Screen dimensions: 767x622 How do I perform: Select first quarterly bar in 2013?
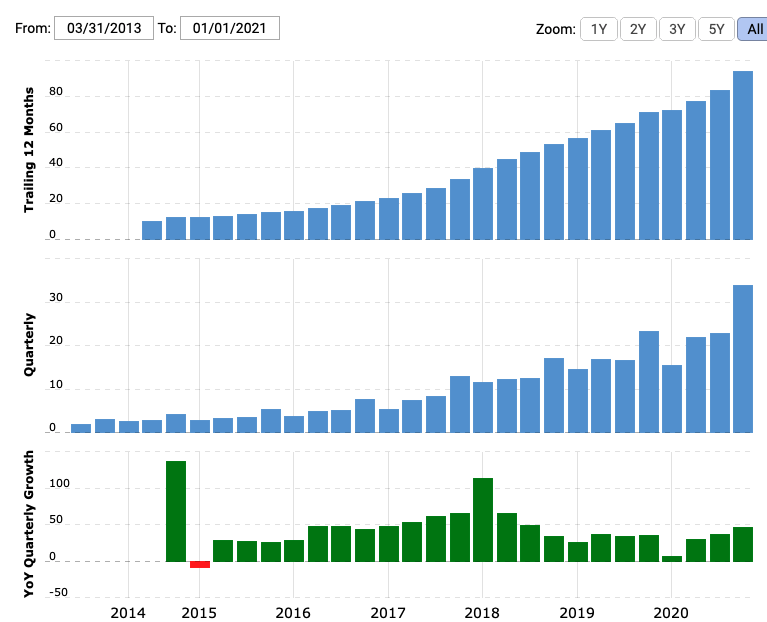(81, 428)
